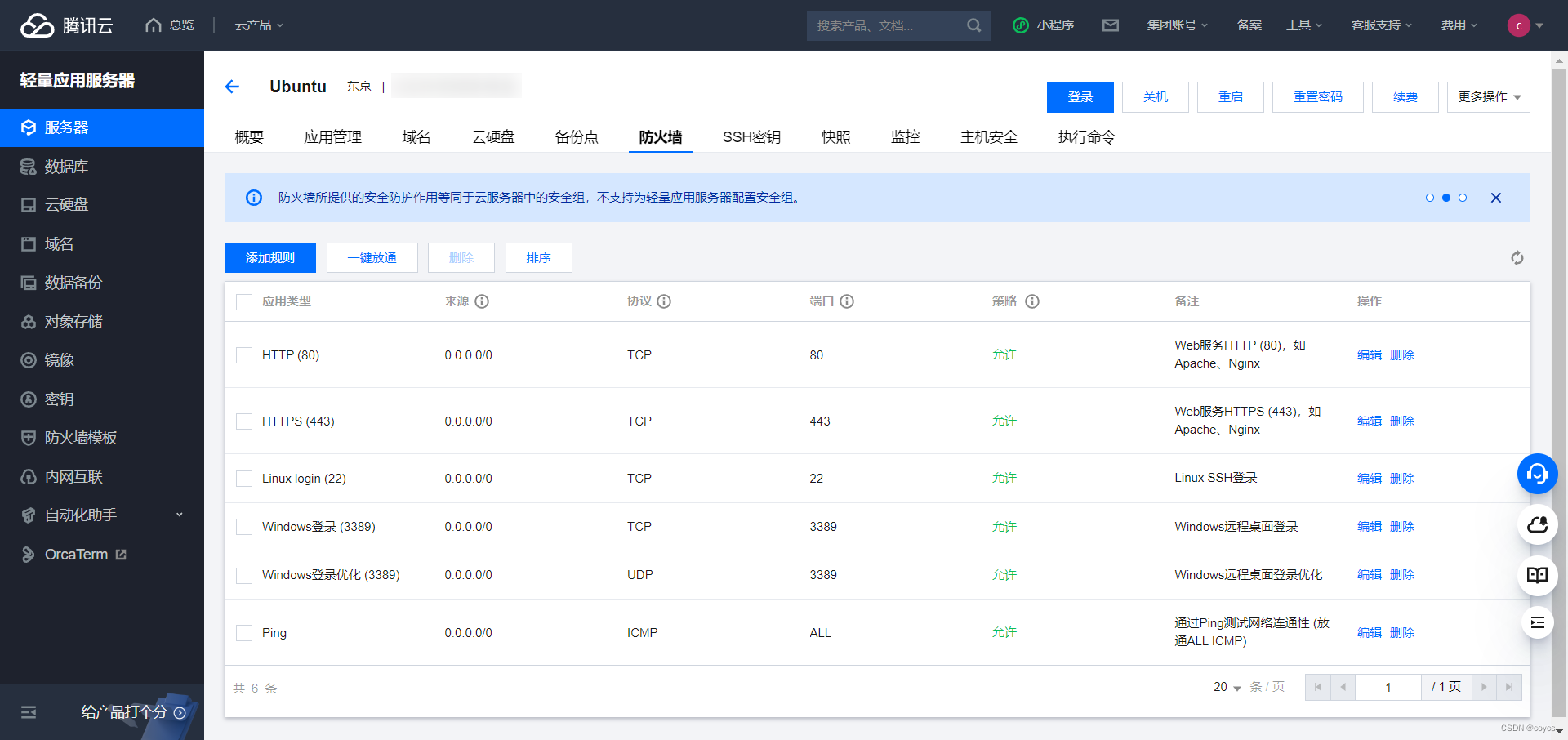This screenshot has height=740, width=1568.
Task: Open the 小程序 mini program icon
Action: [1020, 25]
